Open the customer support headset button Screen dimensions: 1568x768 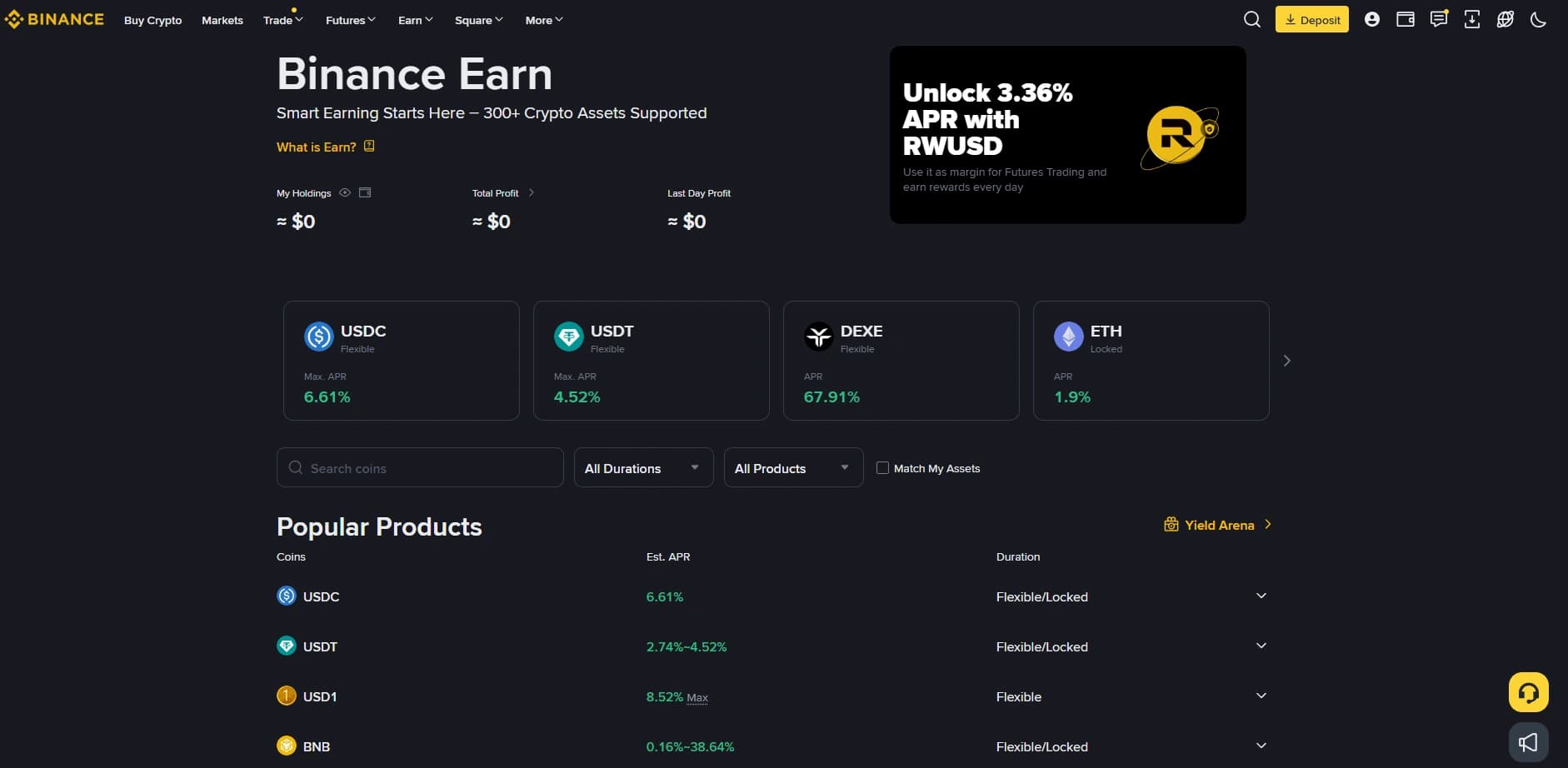[1528, 692]
